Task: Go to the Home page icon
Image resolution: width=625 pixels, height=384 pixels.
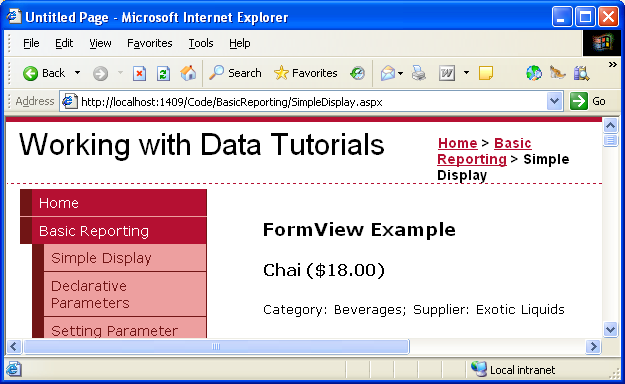Action: (188, 73)
